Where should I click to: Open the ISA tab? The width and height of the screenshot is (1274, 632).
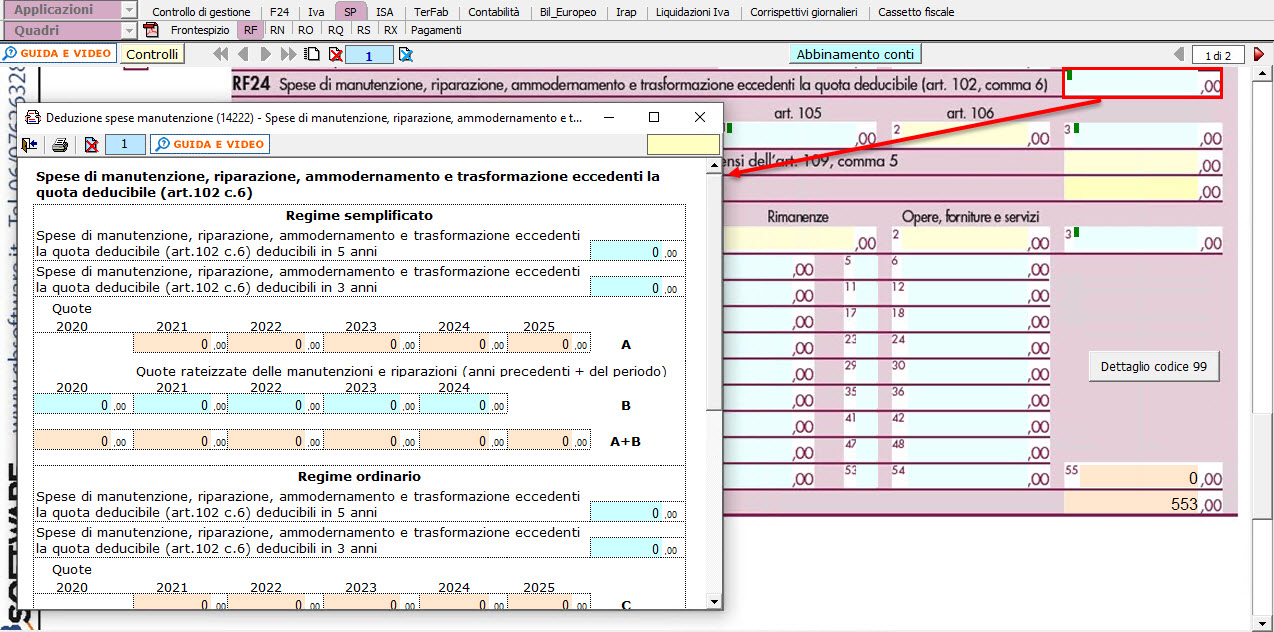click(x=384, y=12)
